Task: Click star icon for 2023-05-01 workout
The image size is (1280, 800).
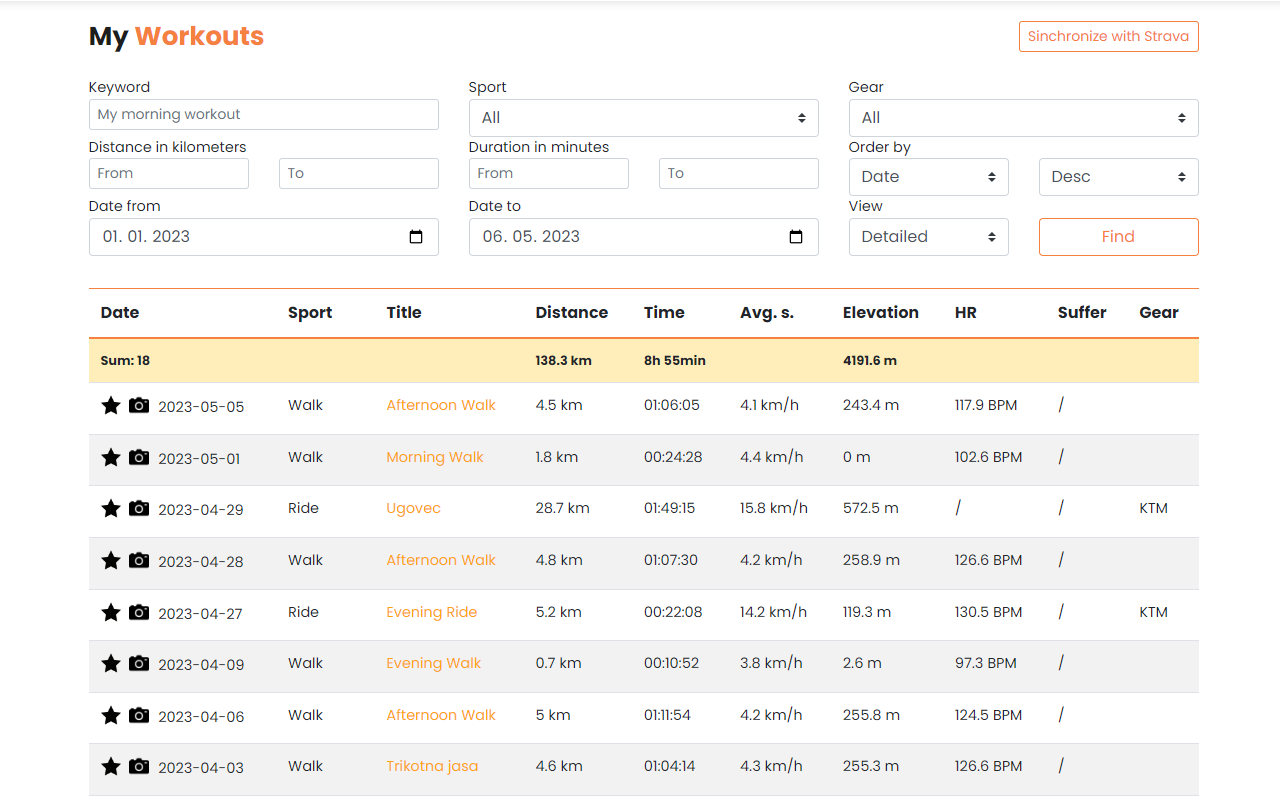Action: point(111,457)
